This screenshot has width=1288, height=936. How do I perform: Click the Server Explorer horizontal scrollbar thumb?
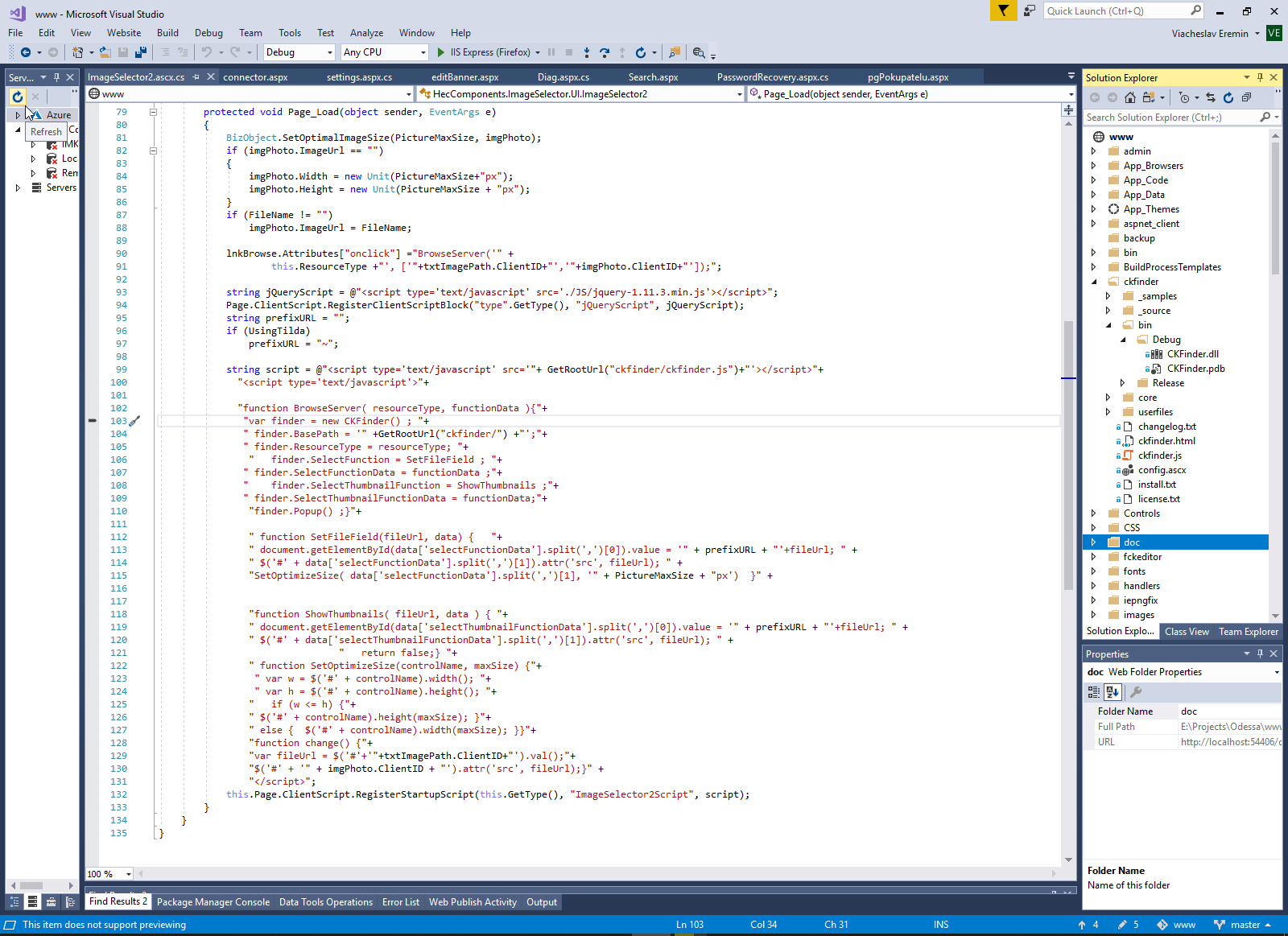pos(31,885)
